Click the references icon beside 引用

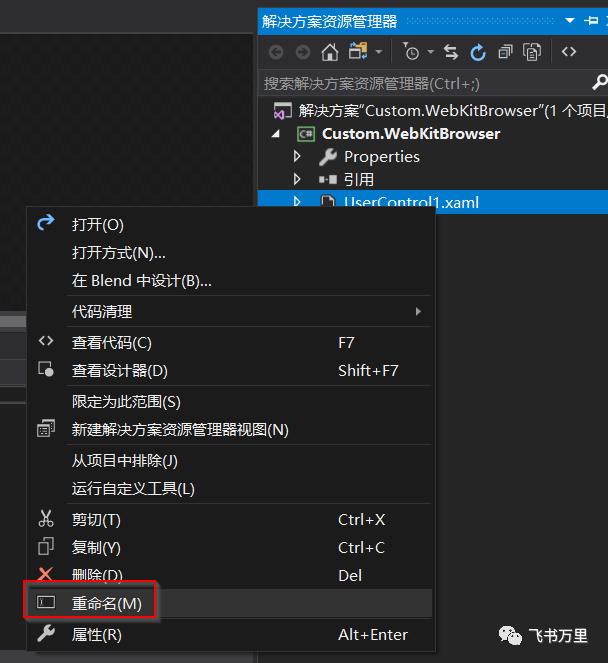click(328, 180)
